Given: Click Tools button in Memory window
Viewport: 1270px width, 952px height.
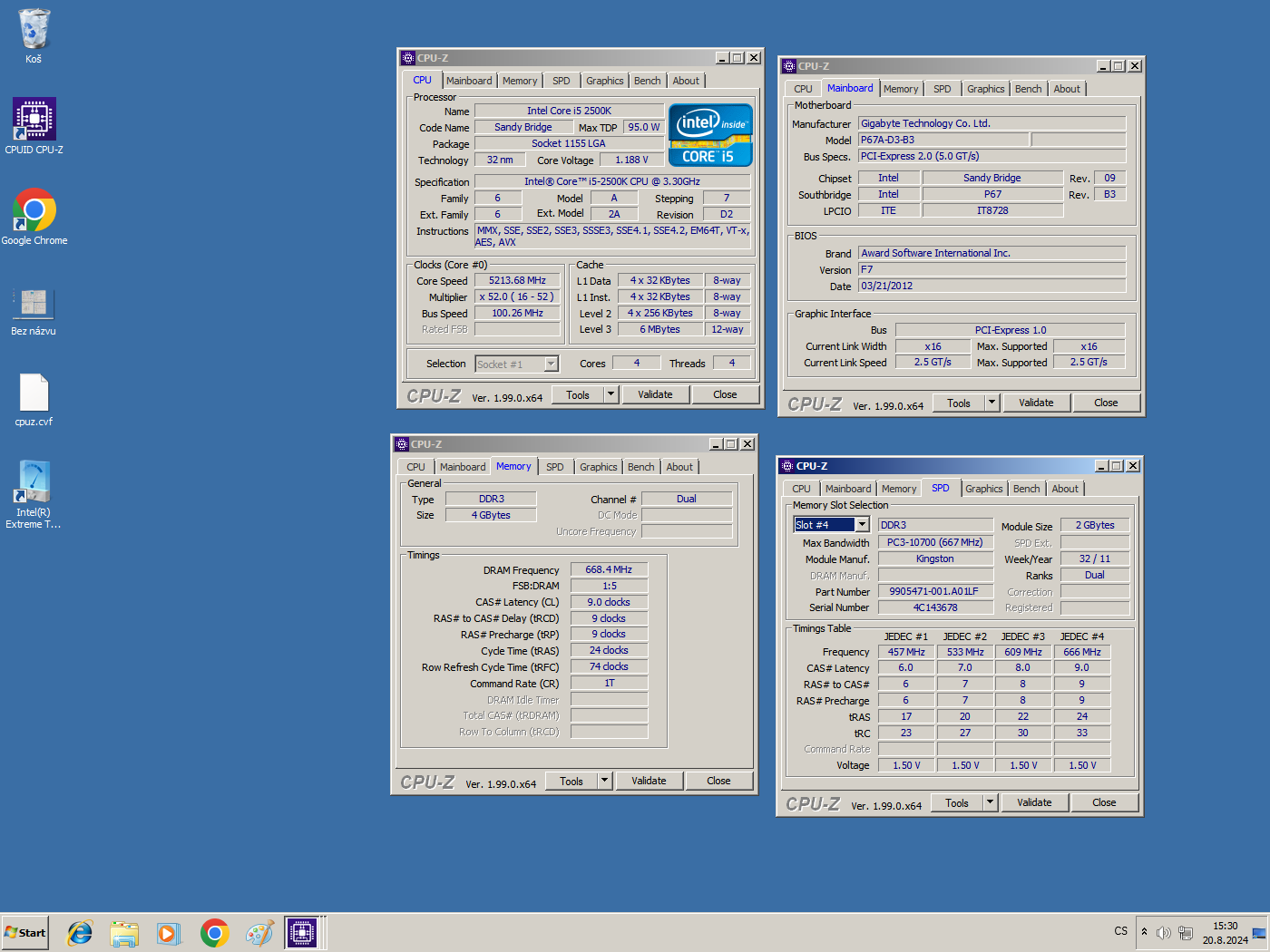Looking at the screenshot, I should [x=571, y=781].
